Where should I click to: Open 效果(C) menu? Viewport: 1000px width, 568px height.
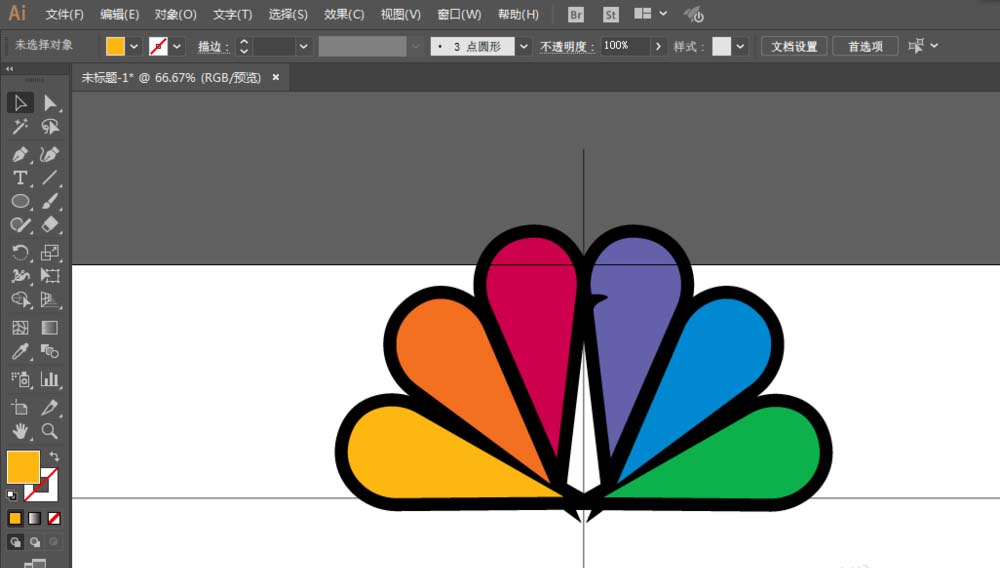344,14
